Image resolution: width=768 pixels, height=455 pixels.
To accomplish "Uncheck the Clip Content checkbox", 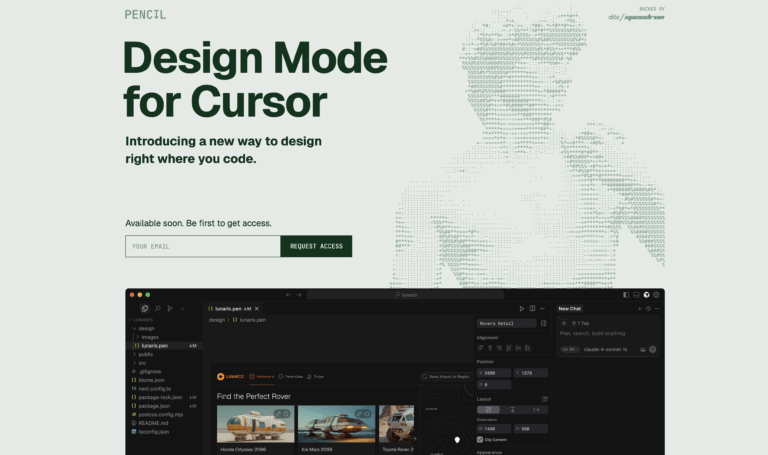I will (480, 440).
